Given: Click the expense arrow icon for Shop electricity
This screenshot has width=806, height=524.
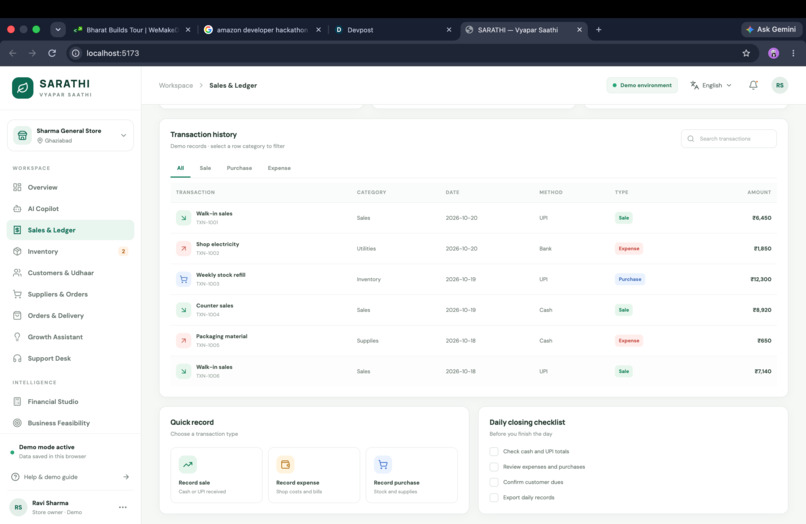Looking at the screenshot, I should click(184, 248).
